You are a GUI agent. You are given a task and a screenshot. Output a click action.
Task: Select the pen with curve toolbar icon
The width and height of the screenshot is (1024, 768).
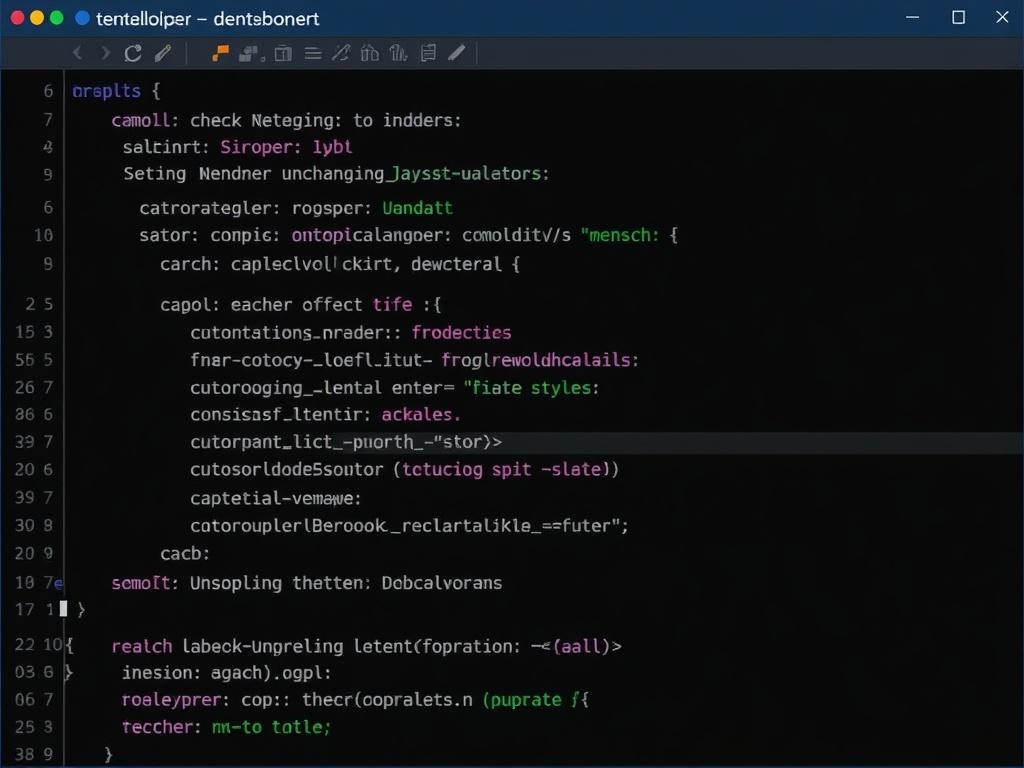tap(341, 53)
